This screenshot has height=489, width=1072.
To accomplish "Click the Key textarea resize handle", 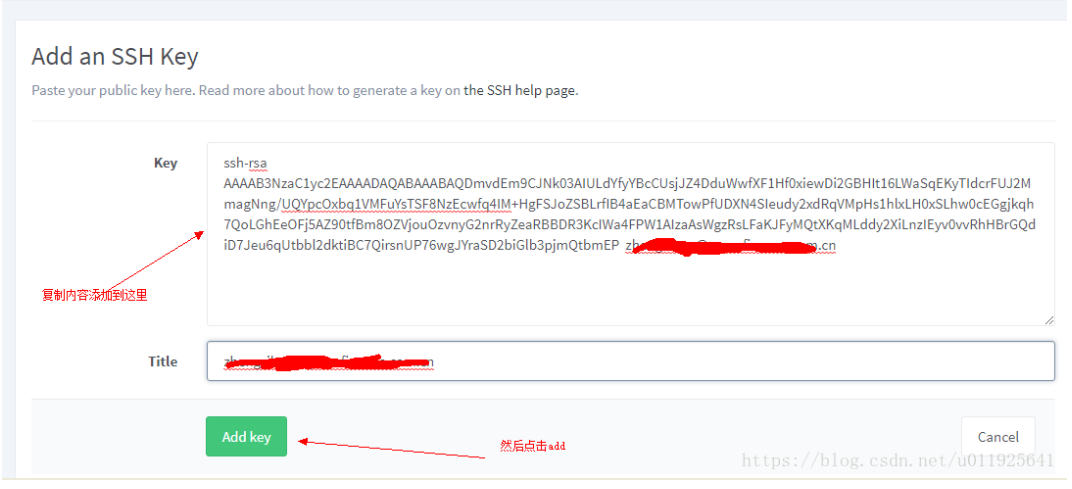I will click(1048, 319).
